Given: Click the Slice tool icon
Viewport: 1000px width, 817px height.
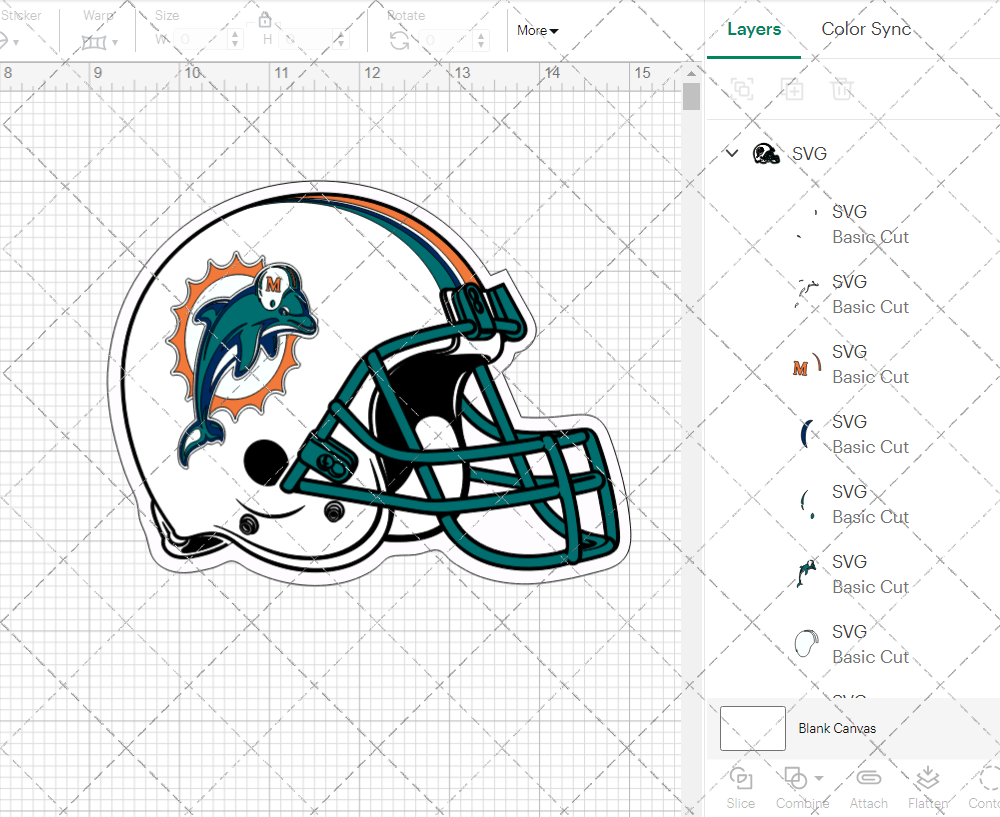Looking at the screenshot, I should pyautogui.click(x=741, y=779).
